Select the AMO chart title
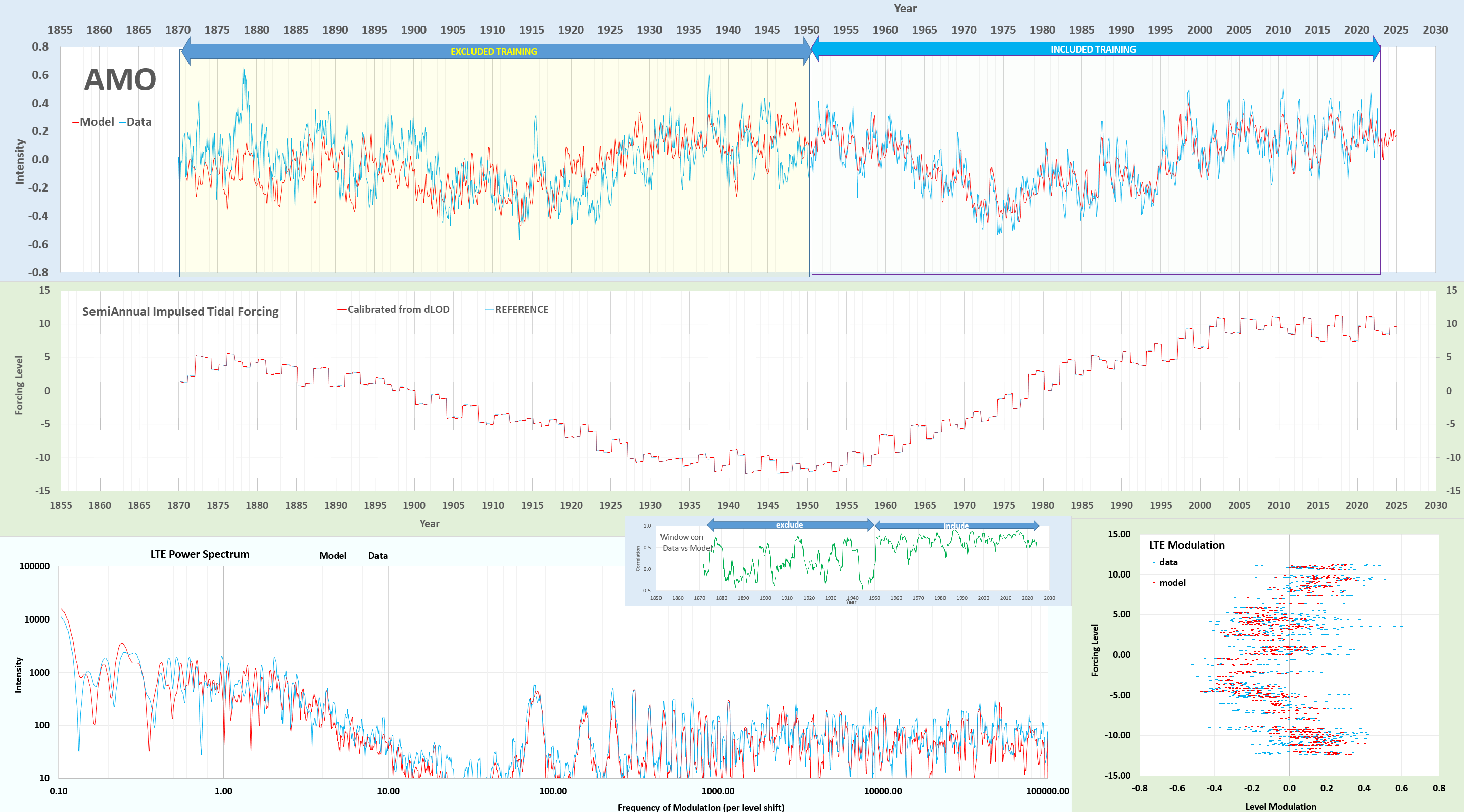This screenshot has height=812, width=1464. click(x=120, y=79)
